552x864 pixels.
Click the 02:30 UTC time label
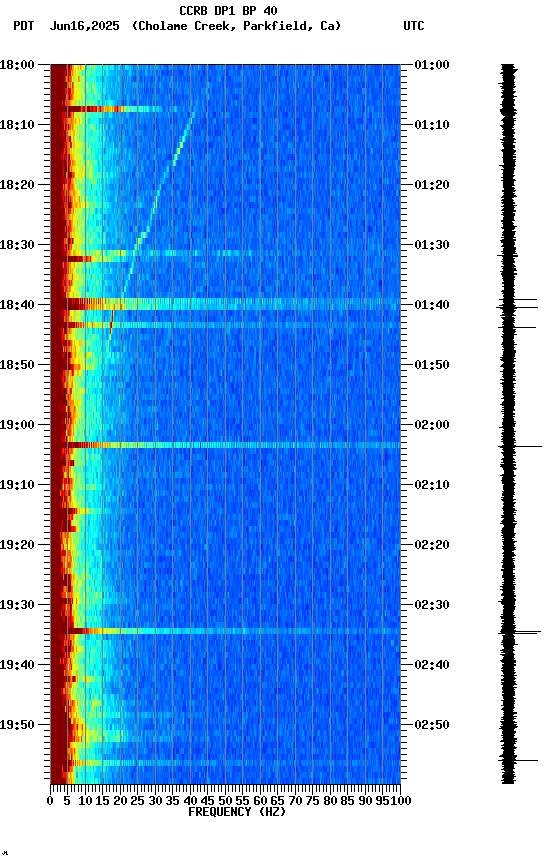432,605
